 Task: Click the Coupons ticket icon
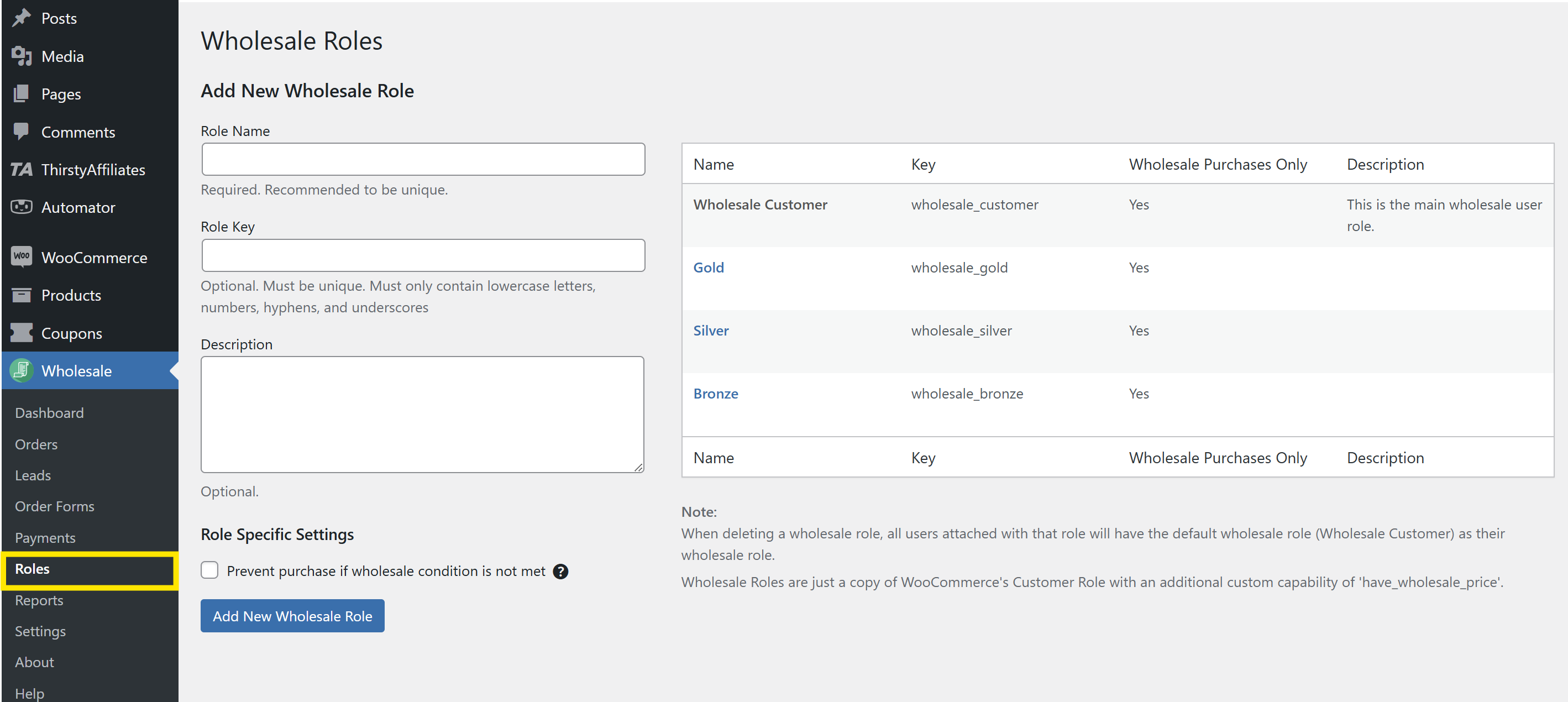(22, 333)
